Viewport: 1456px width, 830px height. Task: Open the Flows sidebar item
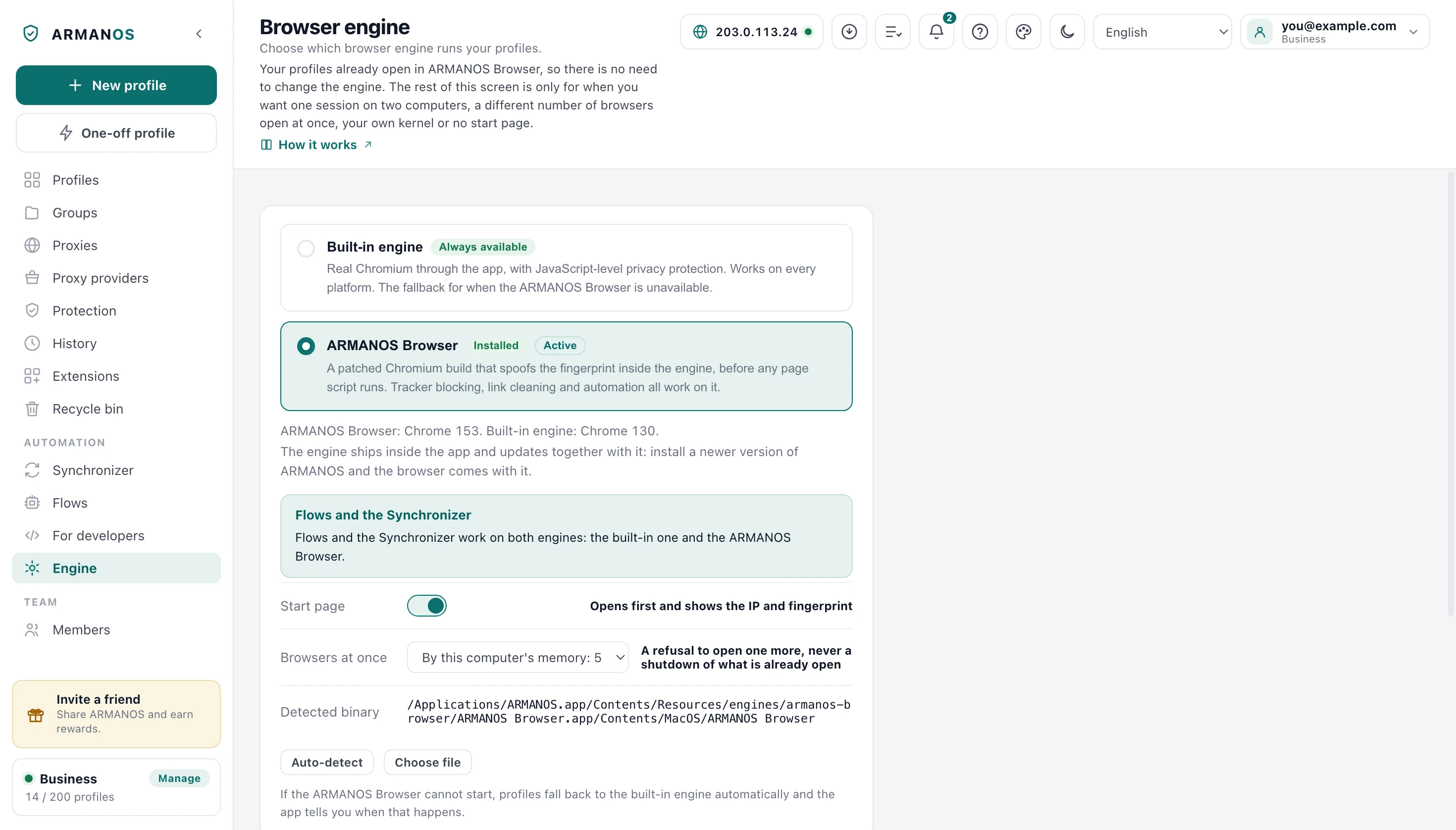[116, 503]
